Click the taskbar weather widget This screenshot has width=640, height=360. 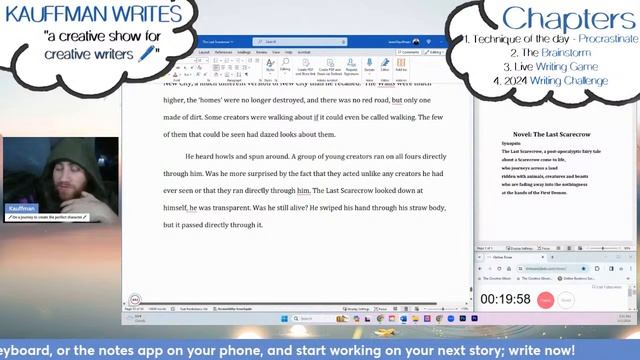click(136, 319)
